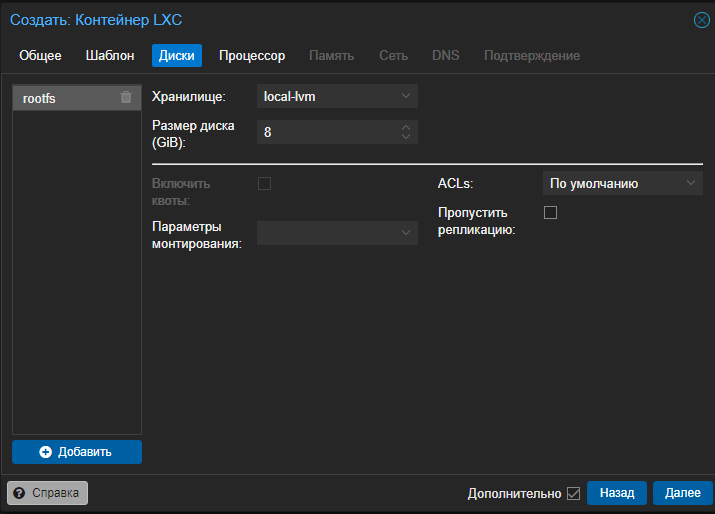Click the Назад button
The width and height of the screenshot is (715, 514).
[617, 493]
